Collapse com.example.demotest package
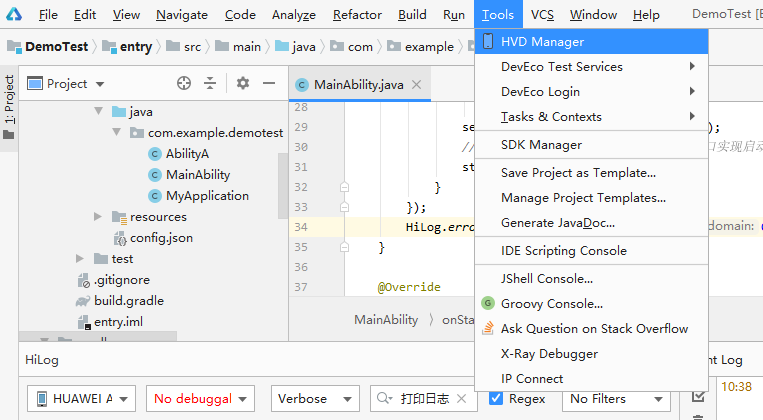 coord(117,132)
